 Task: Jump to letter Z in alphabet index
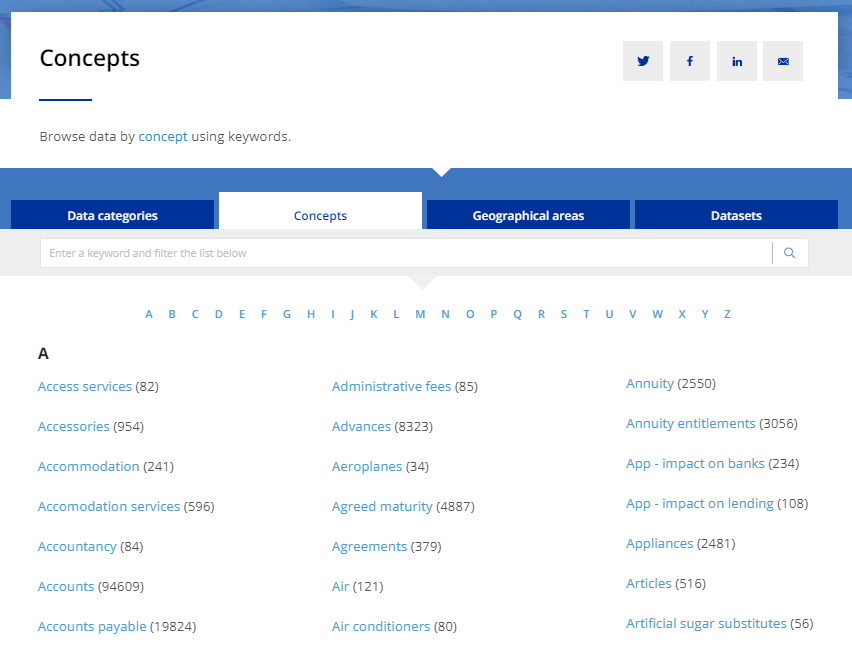727,314
